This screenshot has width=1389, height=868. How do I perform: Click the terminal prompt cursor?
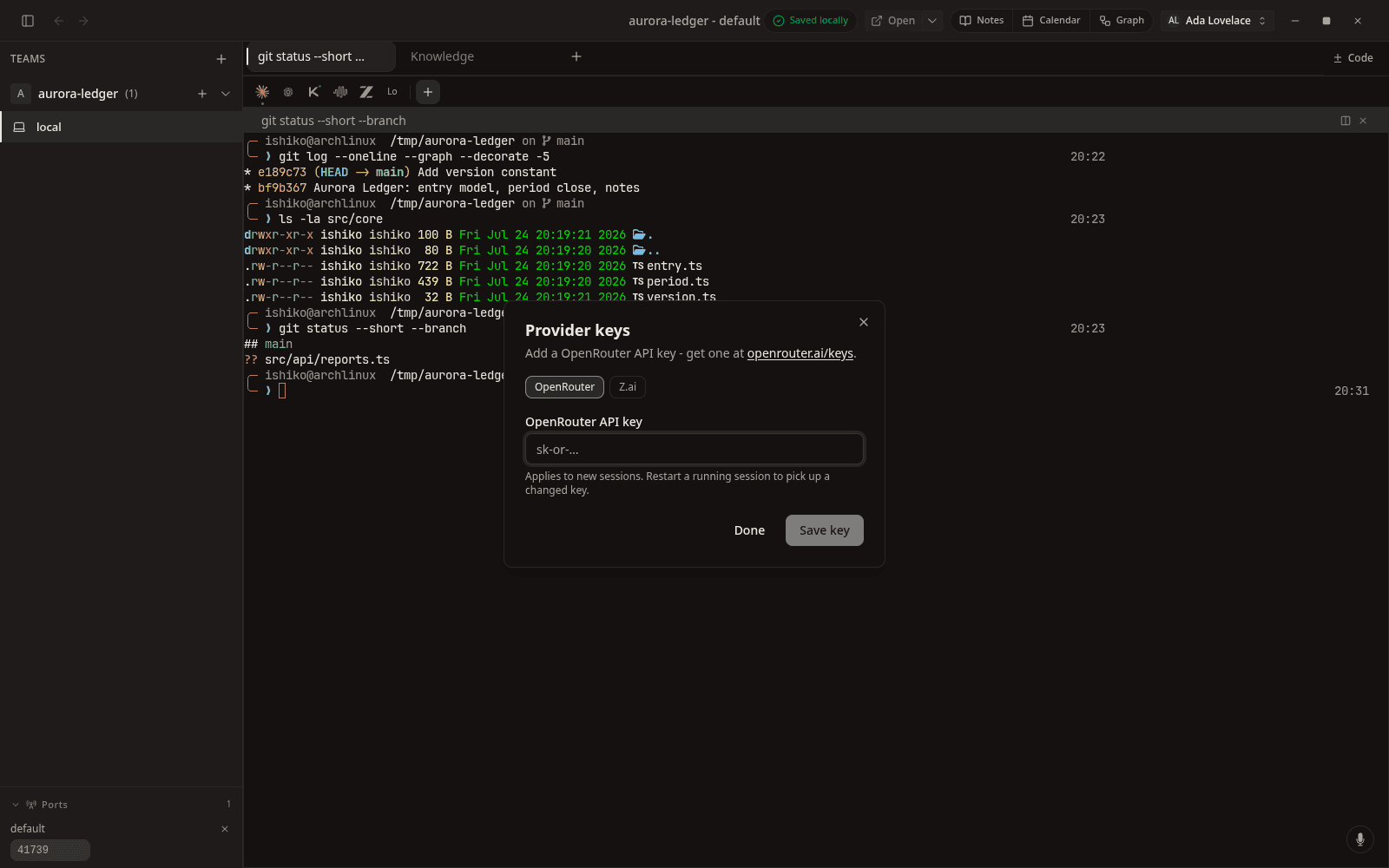coord(282,391)
